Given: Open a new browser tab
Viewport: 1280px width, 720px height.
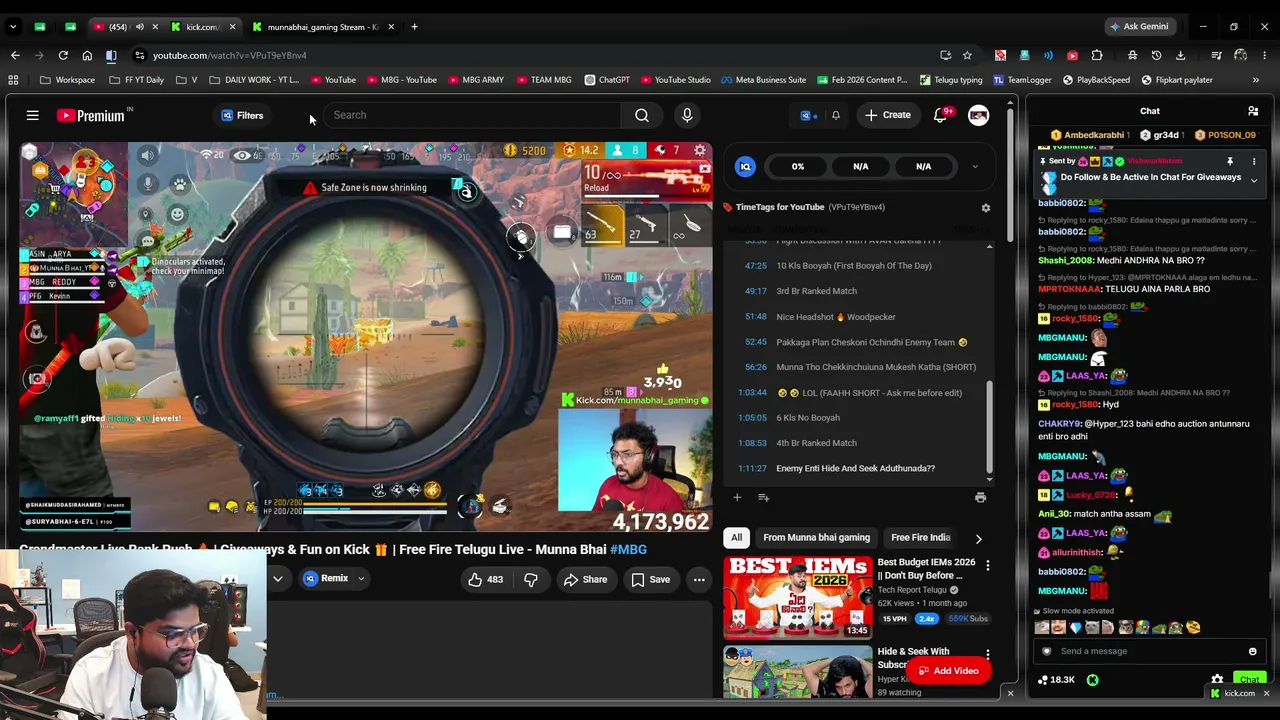Looking at the screenshot, I should coord(414,27).
